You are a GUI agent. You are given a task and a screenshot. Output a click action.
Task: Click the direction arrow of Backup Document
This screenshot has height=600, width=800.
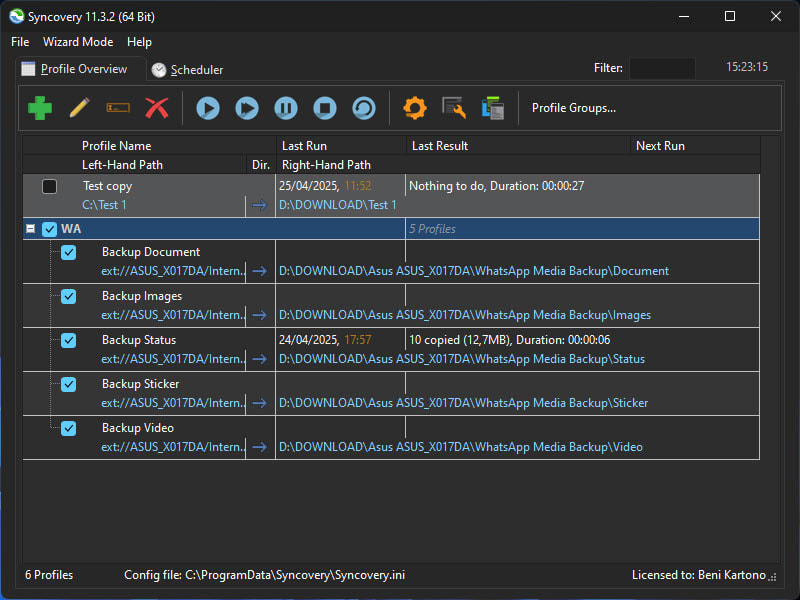(x=260, y=271)
